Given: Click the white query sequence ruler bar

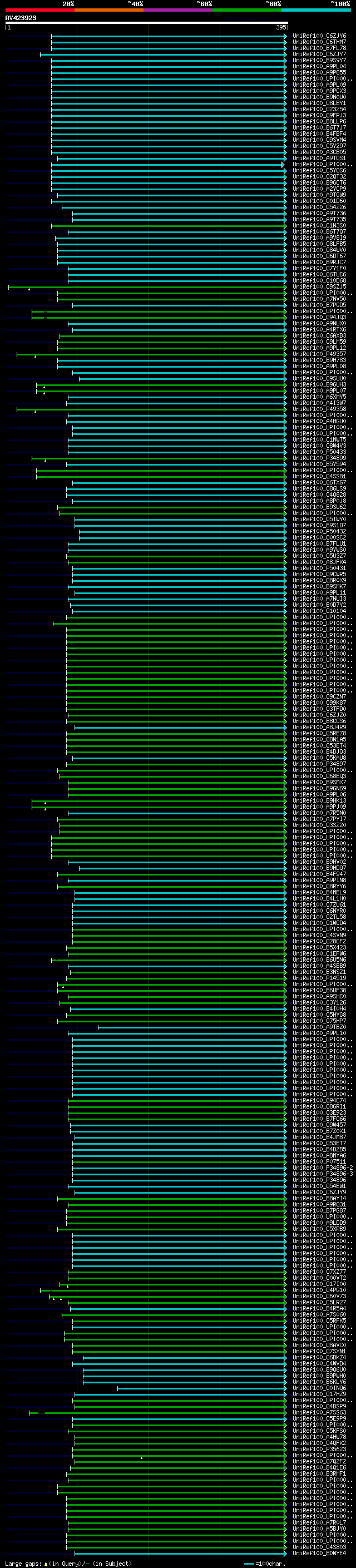Looking at the screenshot, I should coord(146,22).
